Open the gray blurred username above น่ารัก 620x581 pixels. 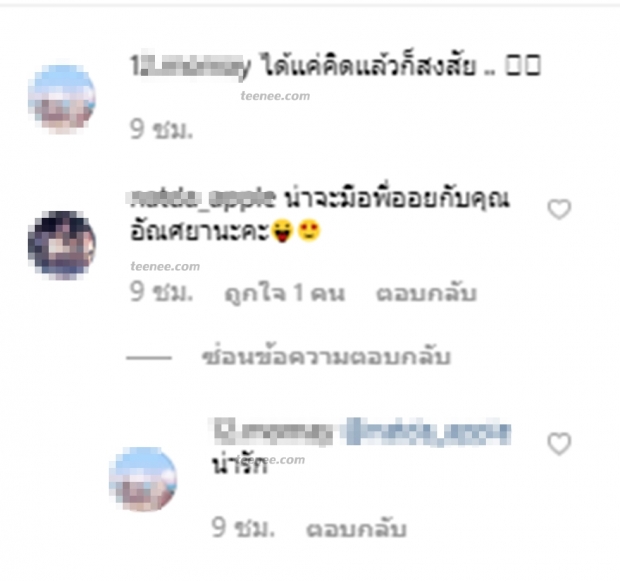(274, 432)
